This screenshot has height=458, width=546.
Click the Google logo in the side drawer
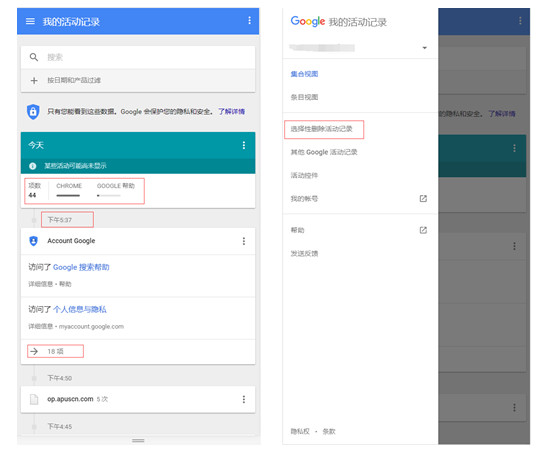click(x=308, y=21)
